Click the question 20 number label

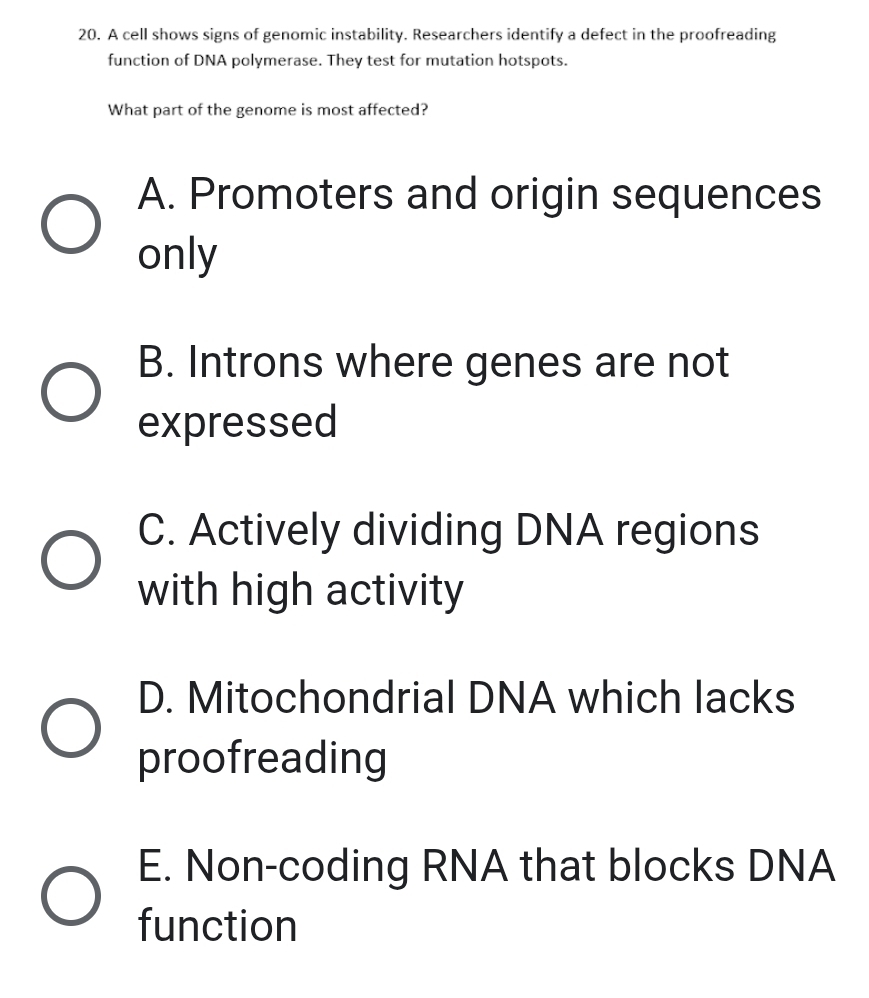click(86, 35)
